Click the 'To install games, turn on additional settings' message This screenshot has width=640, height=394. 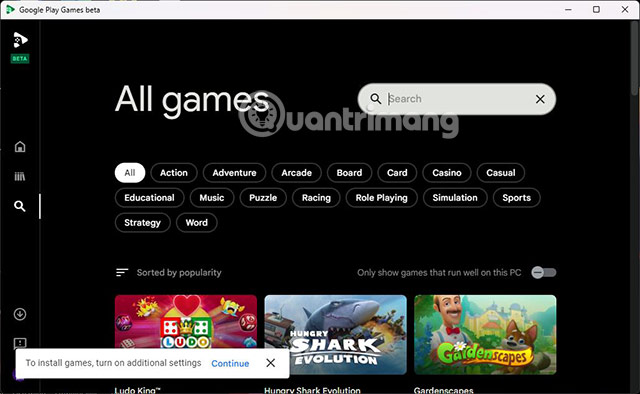click(x=113, y=363)
